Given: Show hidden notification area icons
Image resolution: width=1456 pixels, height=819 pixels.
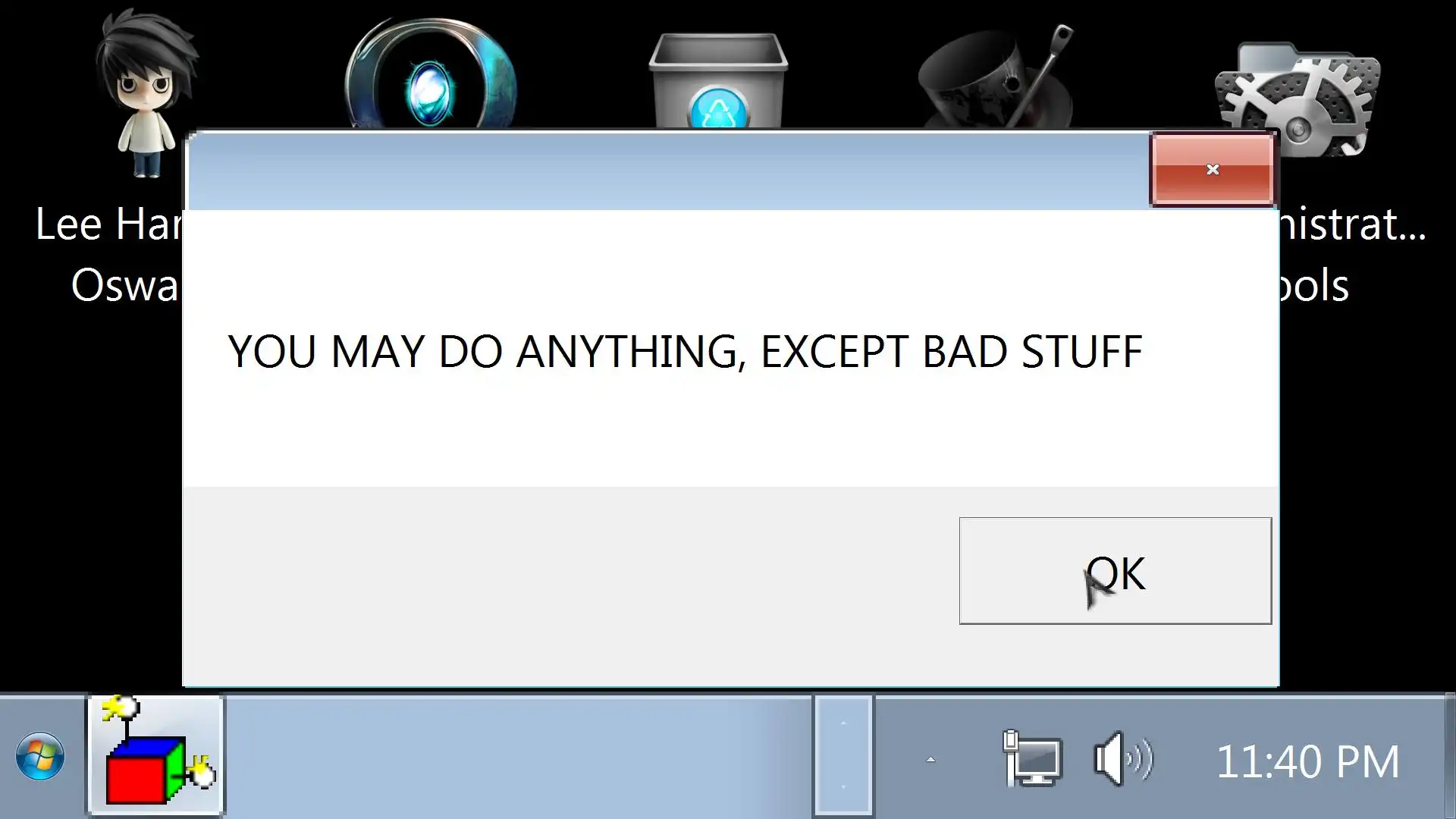Looking at the screenshot, I should (930, 759).
